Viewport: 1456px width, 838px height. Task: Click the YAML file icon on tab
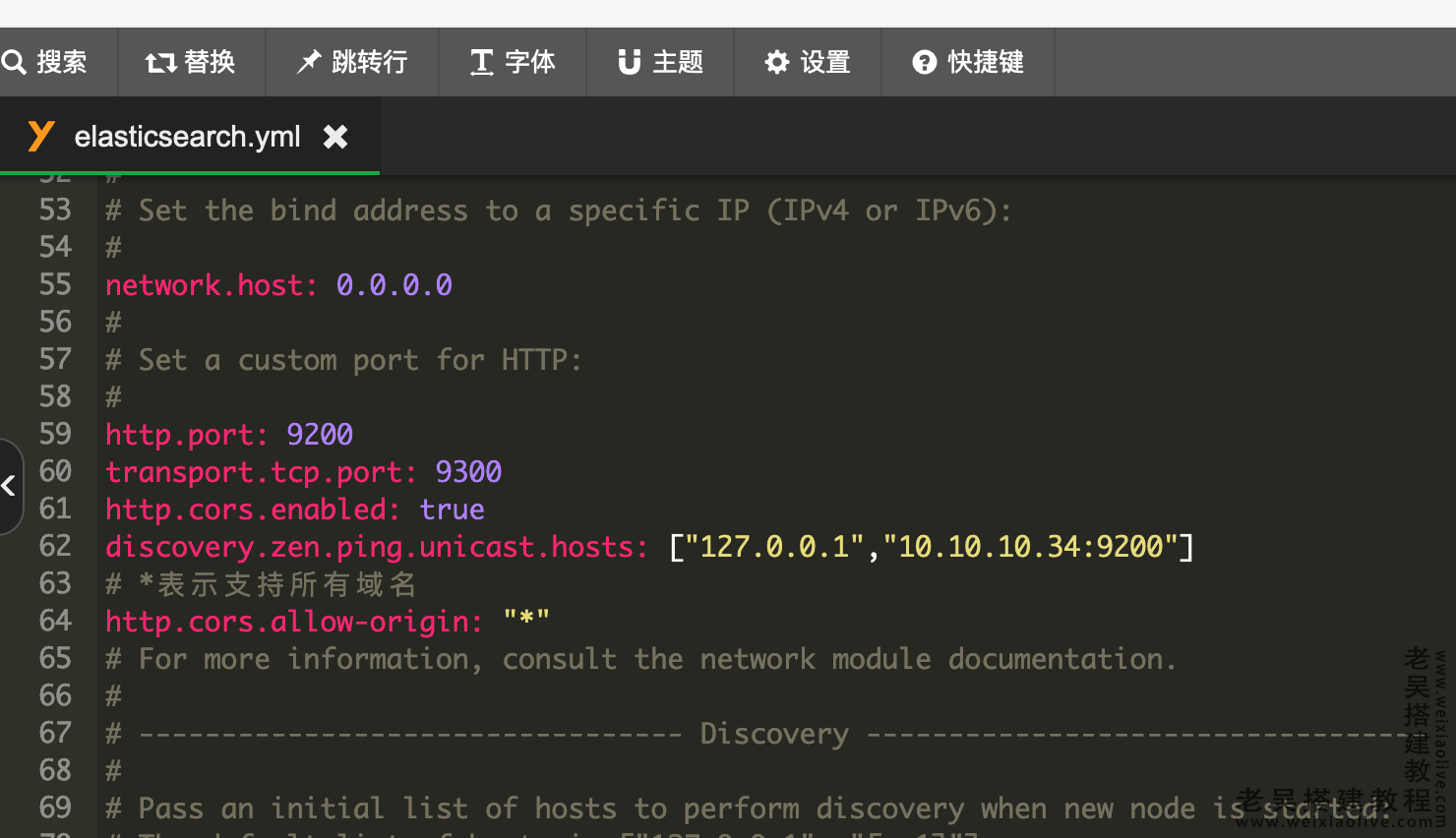tap(40, 136)
